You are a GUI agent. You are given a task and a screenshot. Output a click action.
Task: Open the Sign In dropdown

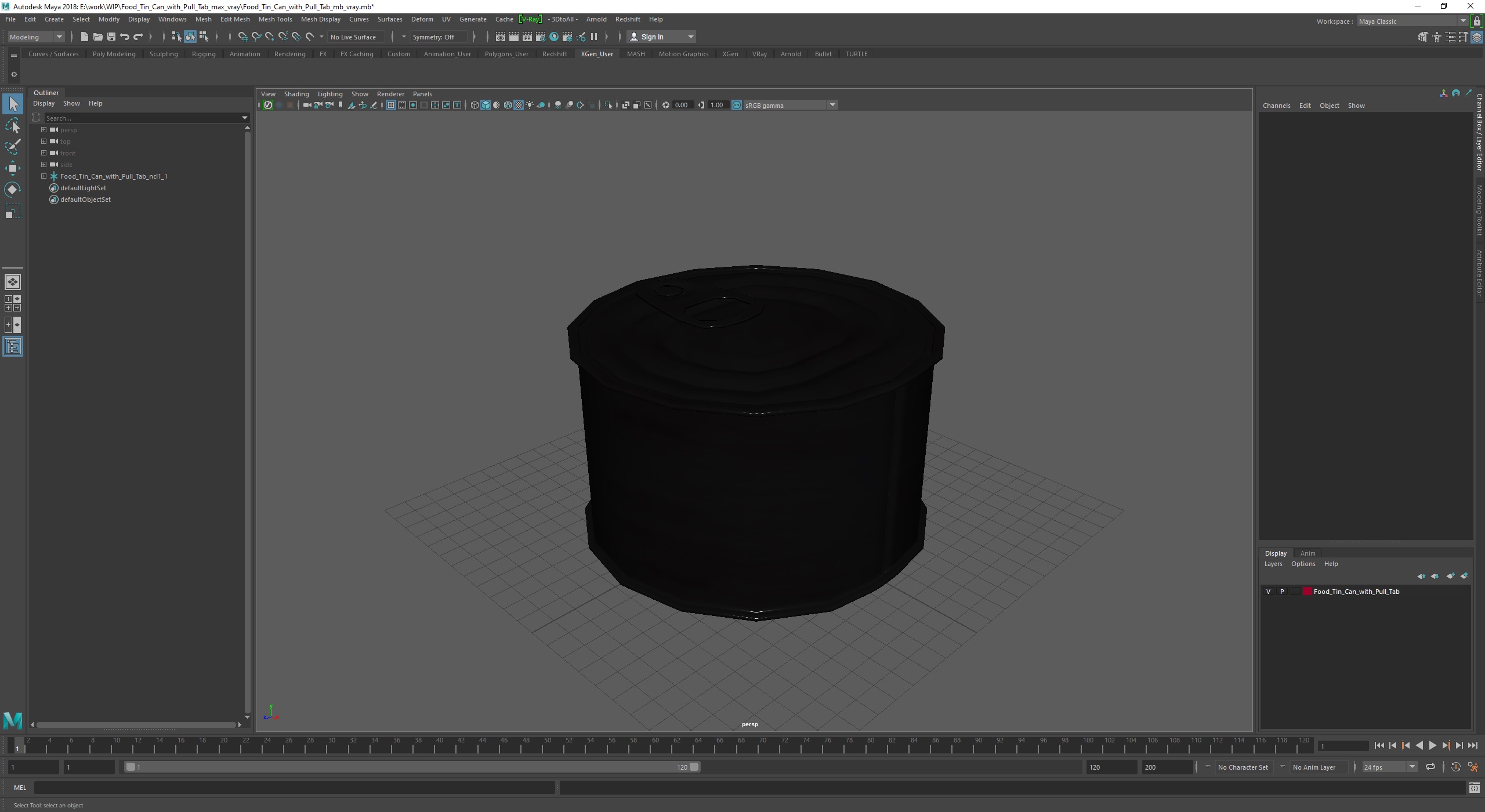pyautogui.click(x=661, y=37)
